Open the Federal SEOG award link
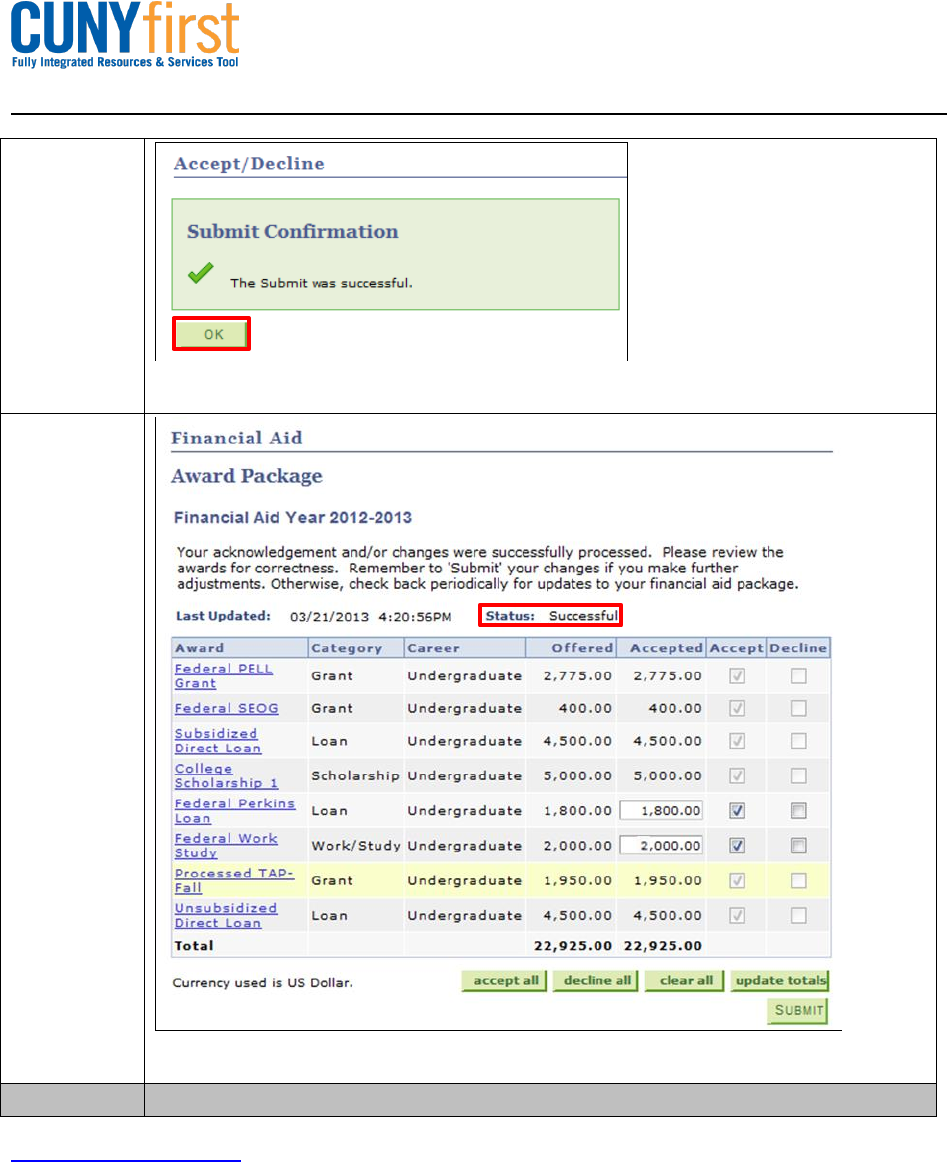The width and height of the screenshot is (947, 1162). click(x=226, y=708)
